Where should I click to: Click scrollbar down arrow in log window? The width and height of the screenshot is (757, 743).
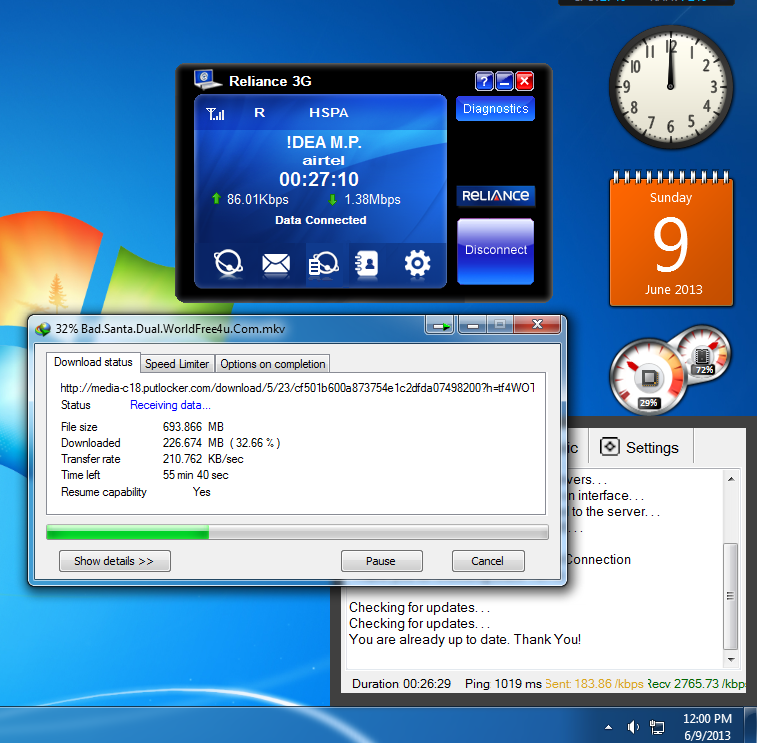tap(731, 659)
